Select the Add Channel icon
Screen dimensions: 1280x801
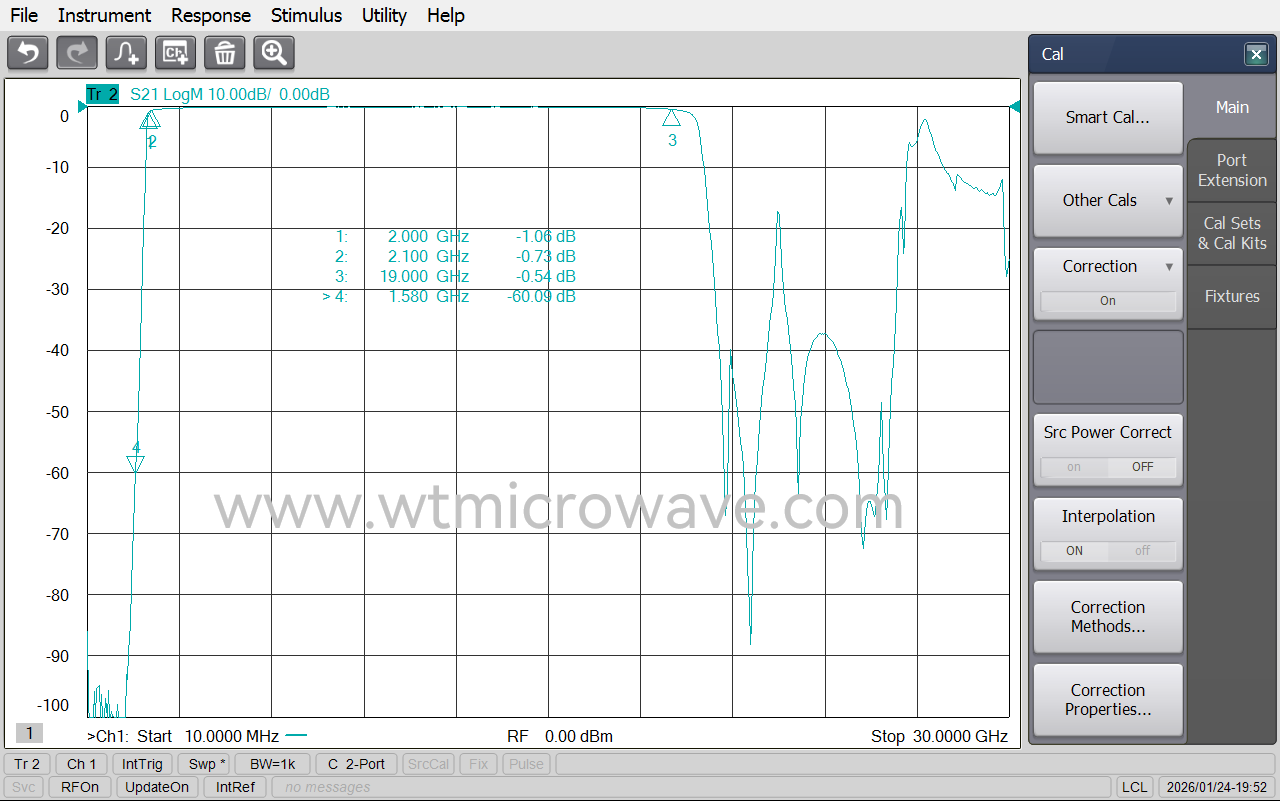point(175,53)
